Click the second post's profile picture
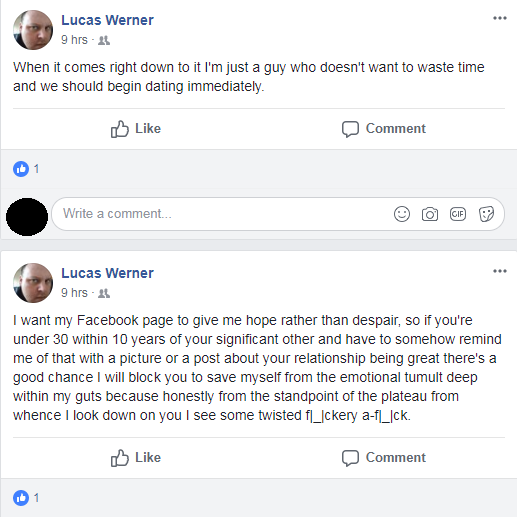The width and height of the screenshot is (517, 517). tap(33, 283)
